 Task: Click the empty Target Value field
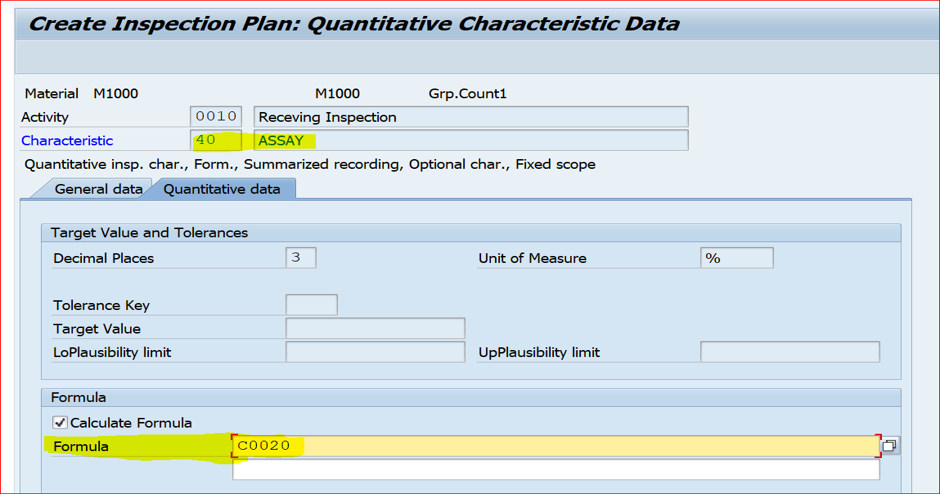375,329
